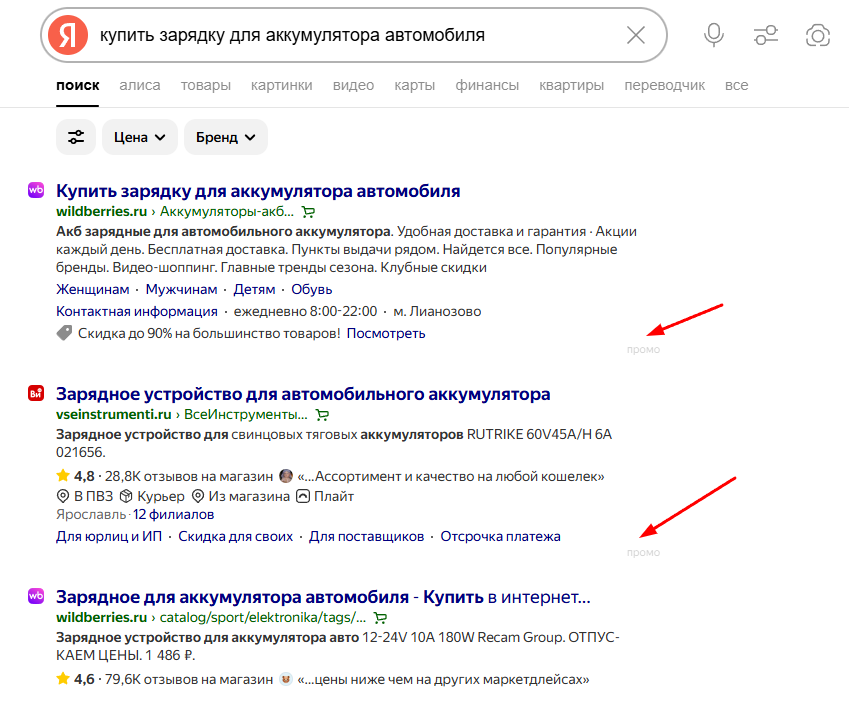Open the Детям sitelink
Image resolution: width=849 pixels, height=705 pixels.
[x=254, y=289]
